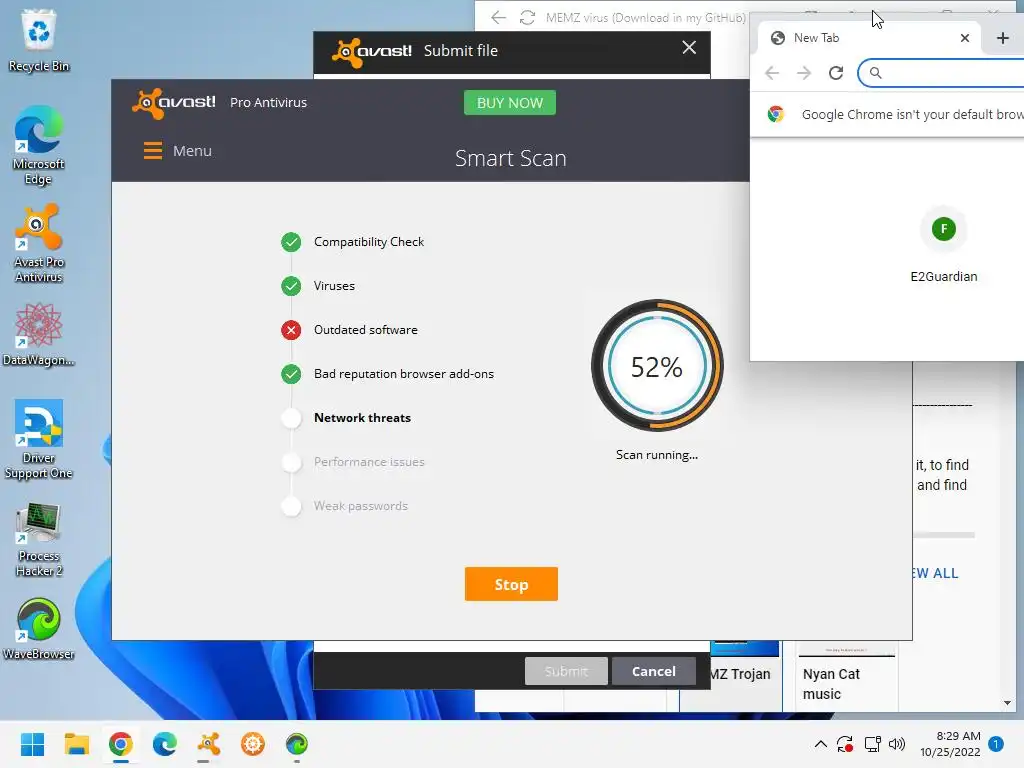The image size is (1024, 768).
Task: Open the Windows Start menu
Action: click(x=32, y=744)
